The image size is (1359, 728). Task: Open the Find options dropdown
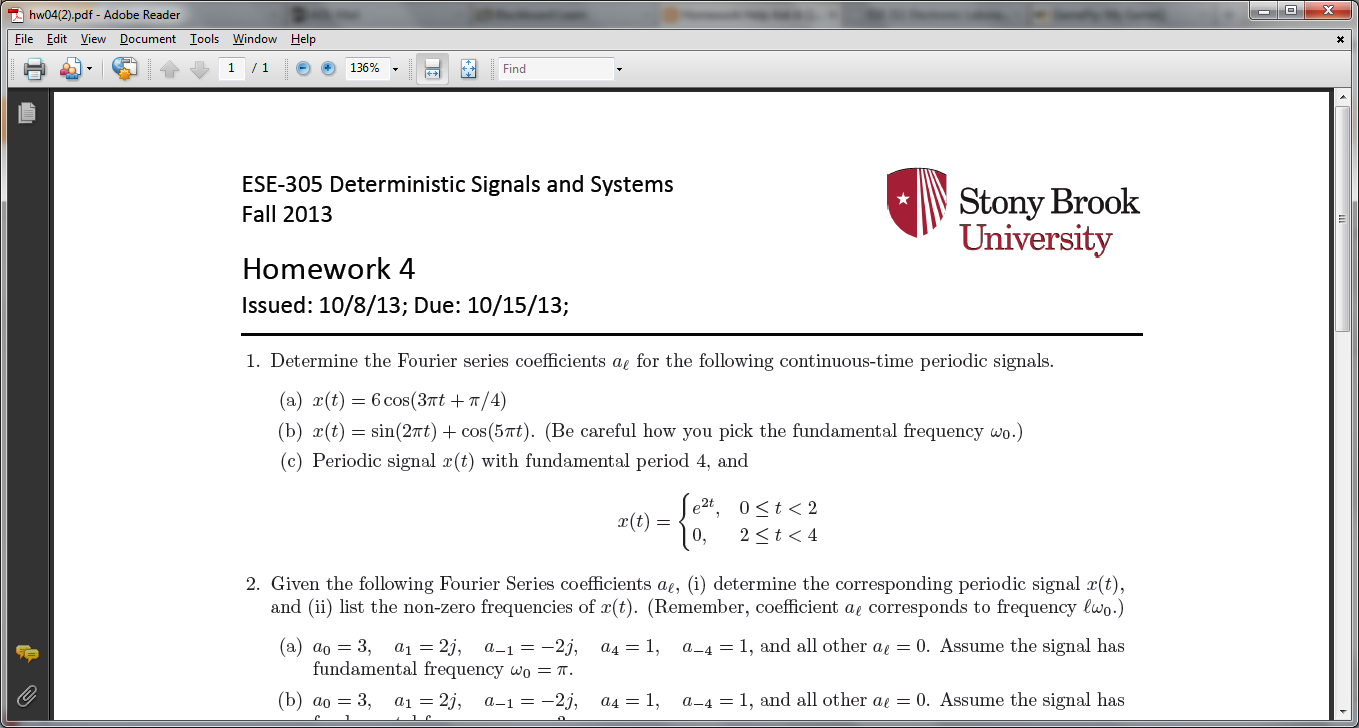pos(620,69)
